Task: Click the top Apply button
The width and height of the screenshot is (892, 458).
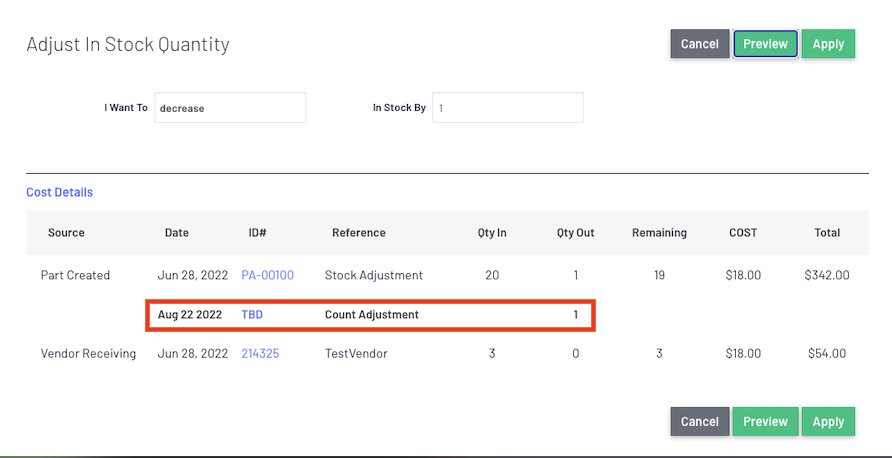Action: (x=828, y=44)
